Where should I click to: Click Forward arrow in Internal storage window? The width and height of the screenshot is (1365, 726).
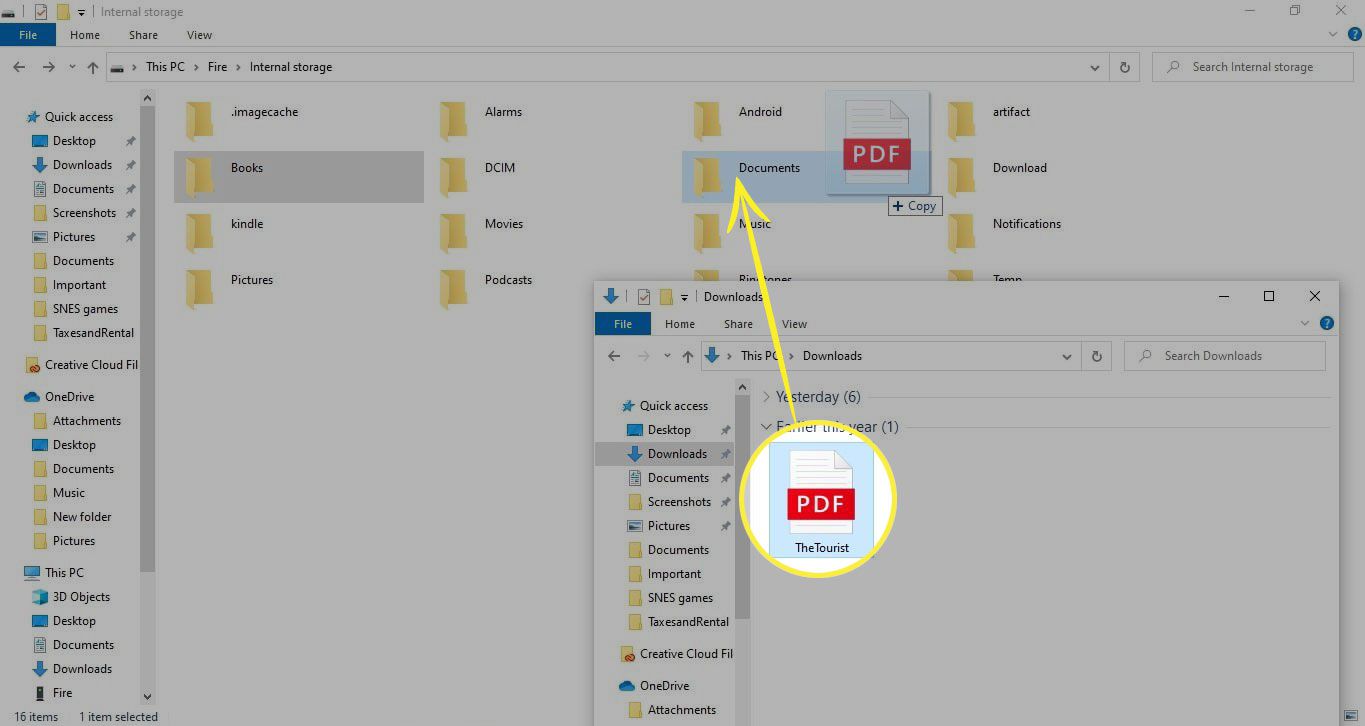point(48,67)
